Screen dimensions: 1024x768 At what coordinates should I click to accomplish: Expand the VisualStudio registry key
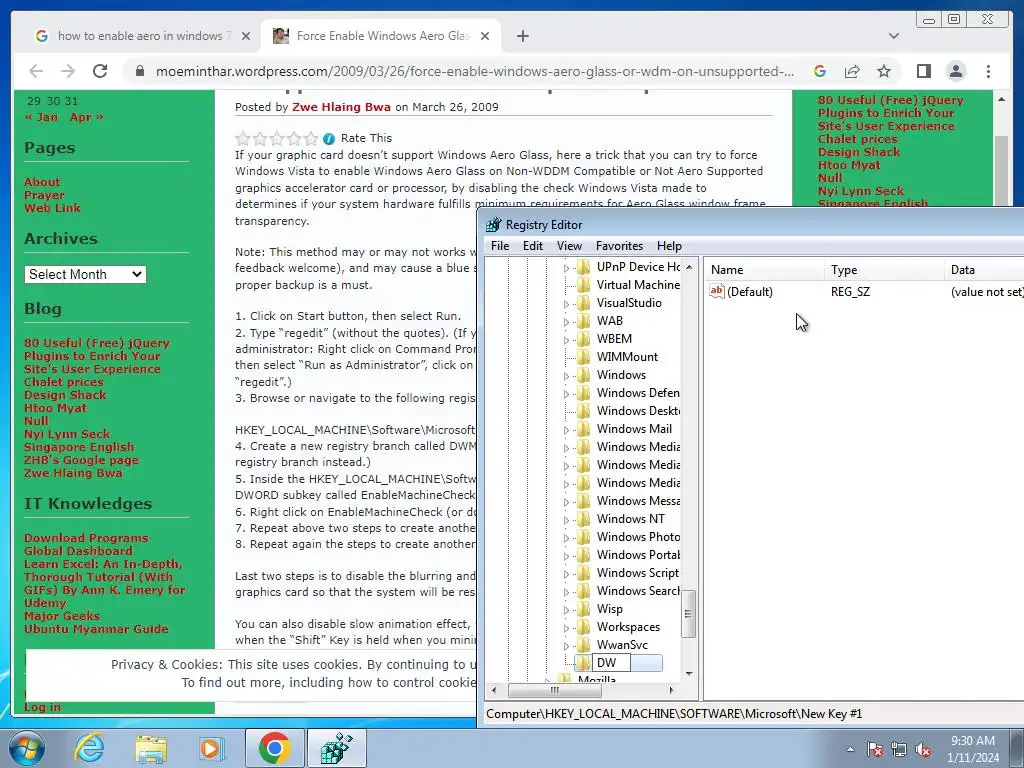(x=566, y=304)
